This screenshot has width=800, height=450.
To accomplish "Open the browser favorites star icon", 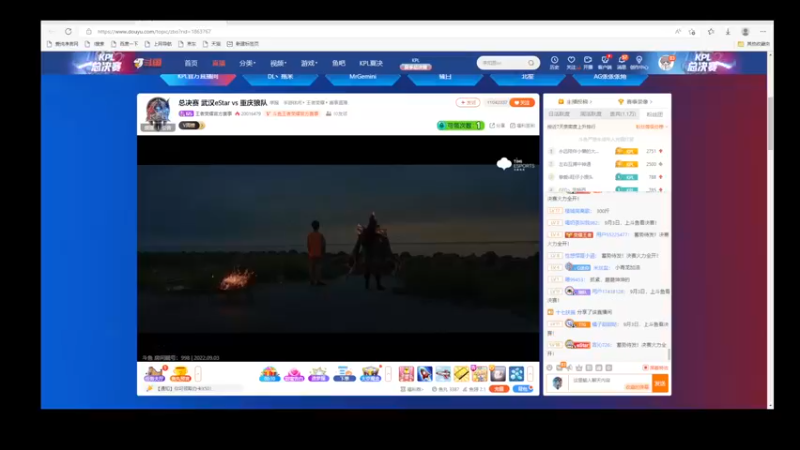I will [x=711, y=32].
